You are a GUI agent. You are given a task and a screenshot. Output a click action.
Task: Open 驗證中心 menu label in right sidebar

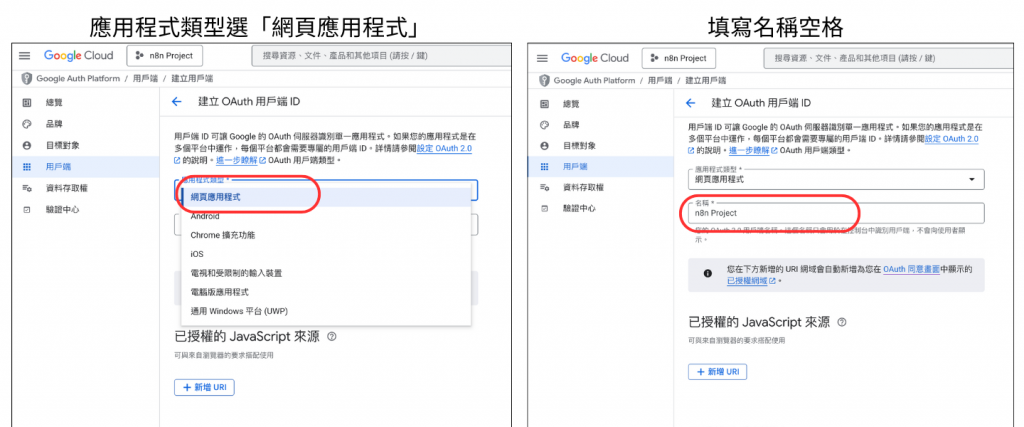[579, 209]
